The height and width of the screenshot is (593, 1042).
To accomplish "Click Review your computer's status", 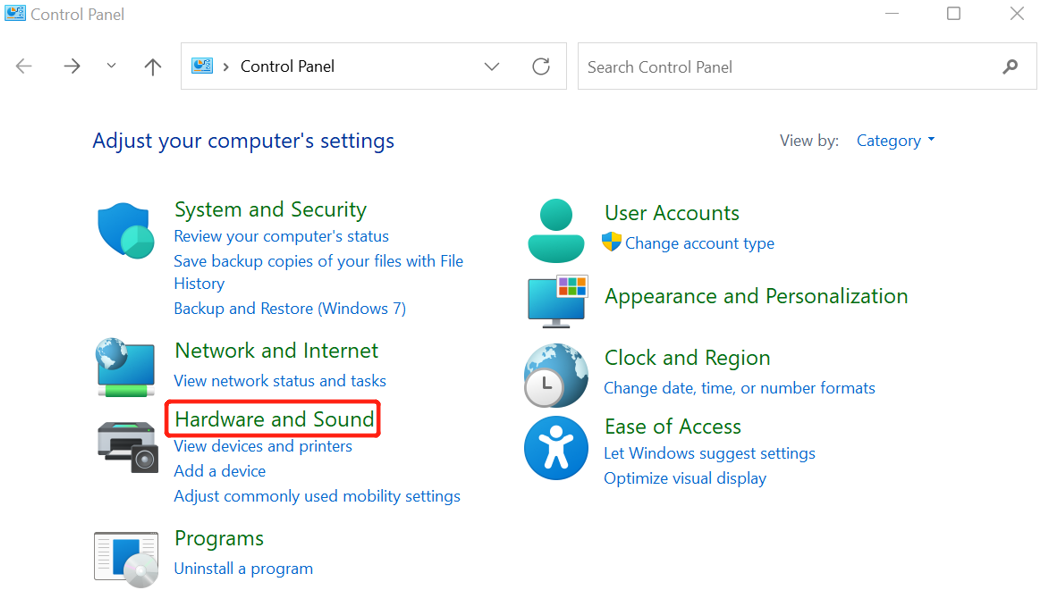I will click(x=281, y=236).
